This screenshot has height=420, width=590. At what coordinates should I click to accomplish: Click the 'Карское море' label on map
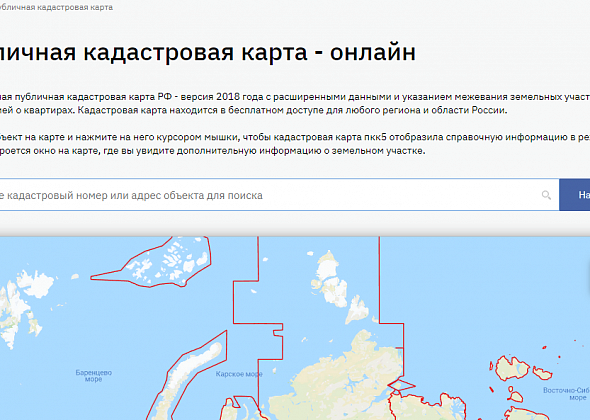[x=239, y=374]
